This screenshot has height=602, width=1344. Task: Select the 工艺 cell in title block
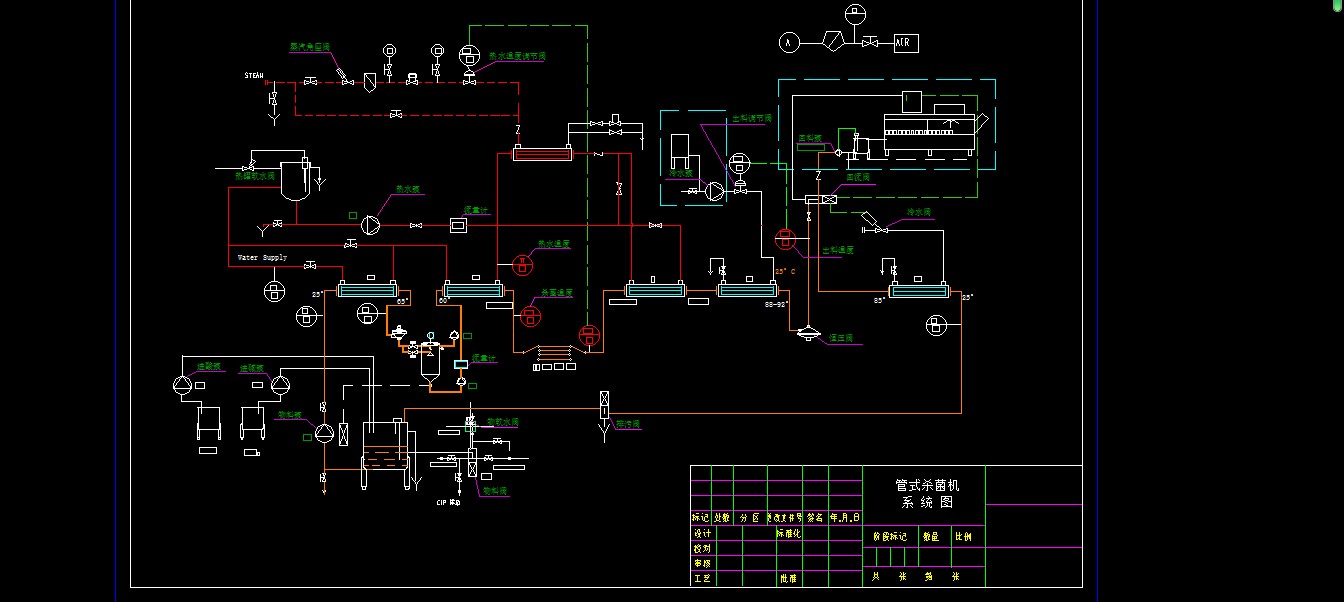(701, 578)
